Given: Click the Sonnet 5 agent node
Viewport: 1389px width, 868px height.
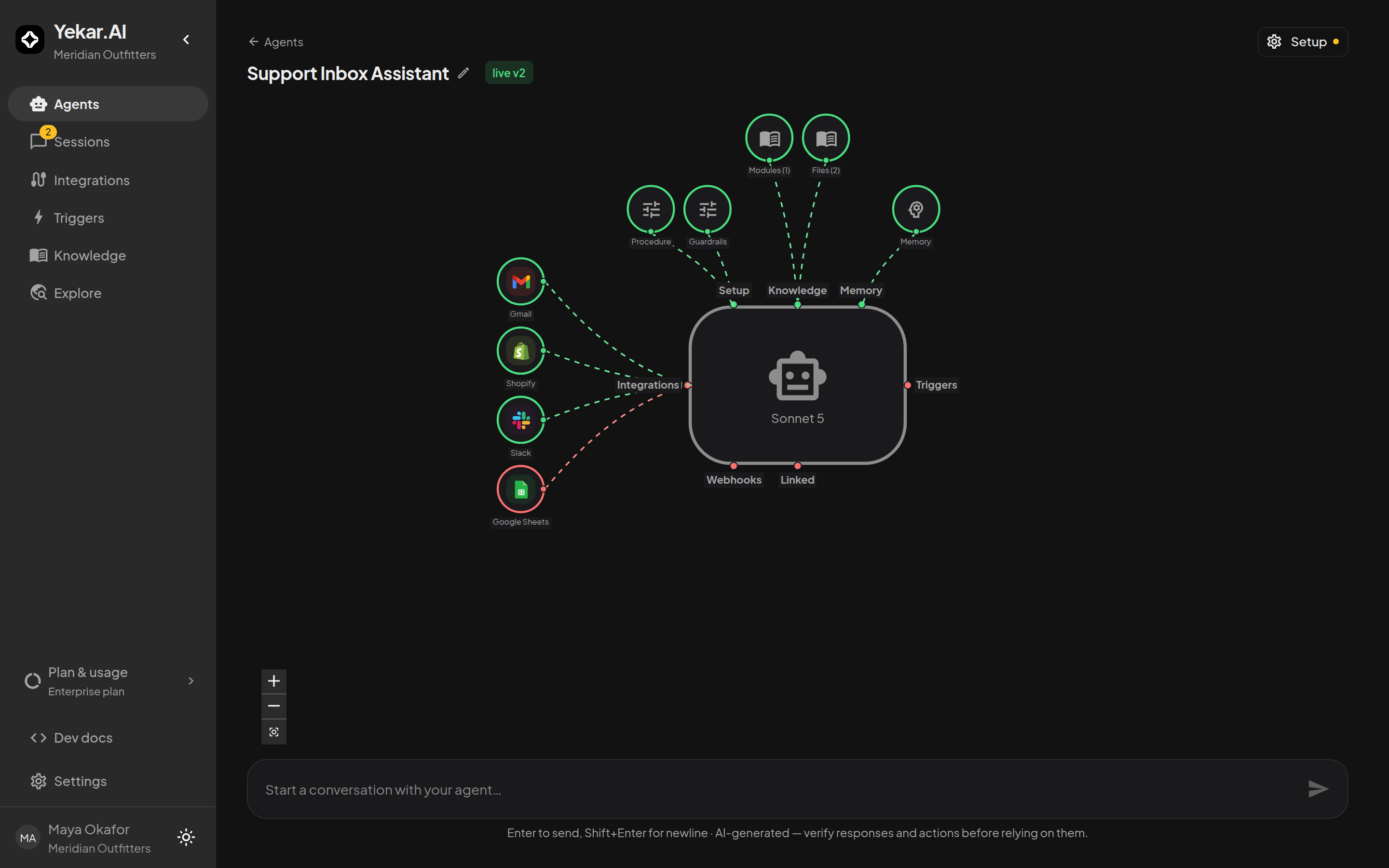Looking at the screenshot, I should coord(797,385).
